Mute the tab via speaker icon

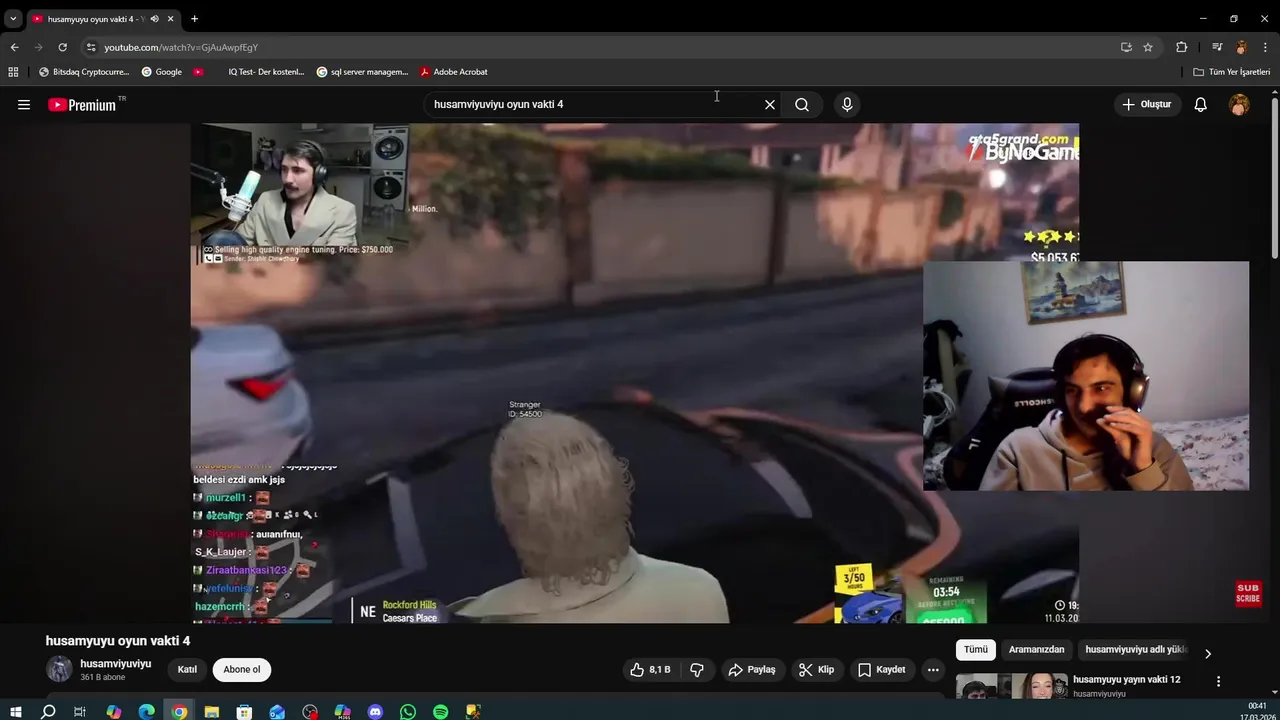pyautogui.click(x=154, y=19)
